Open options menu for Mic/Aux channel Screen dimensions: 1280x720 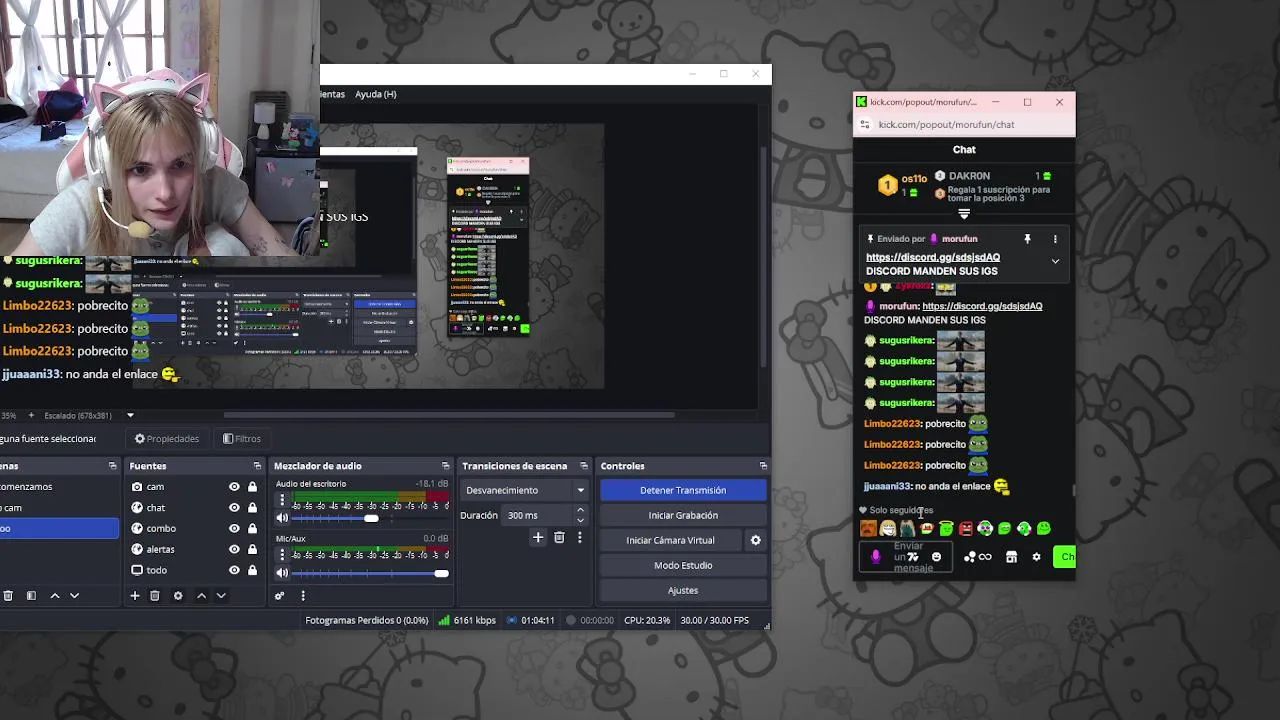[282, 555]
